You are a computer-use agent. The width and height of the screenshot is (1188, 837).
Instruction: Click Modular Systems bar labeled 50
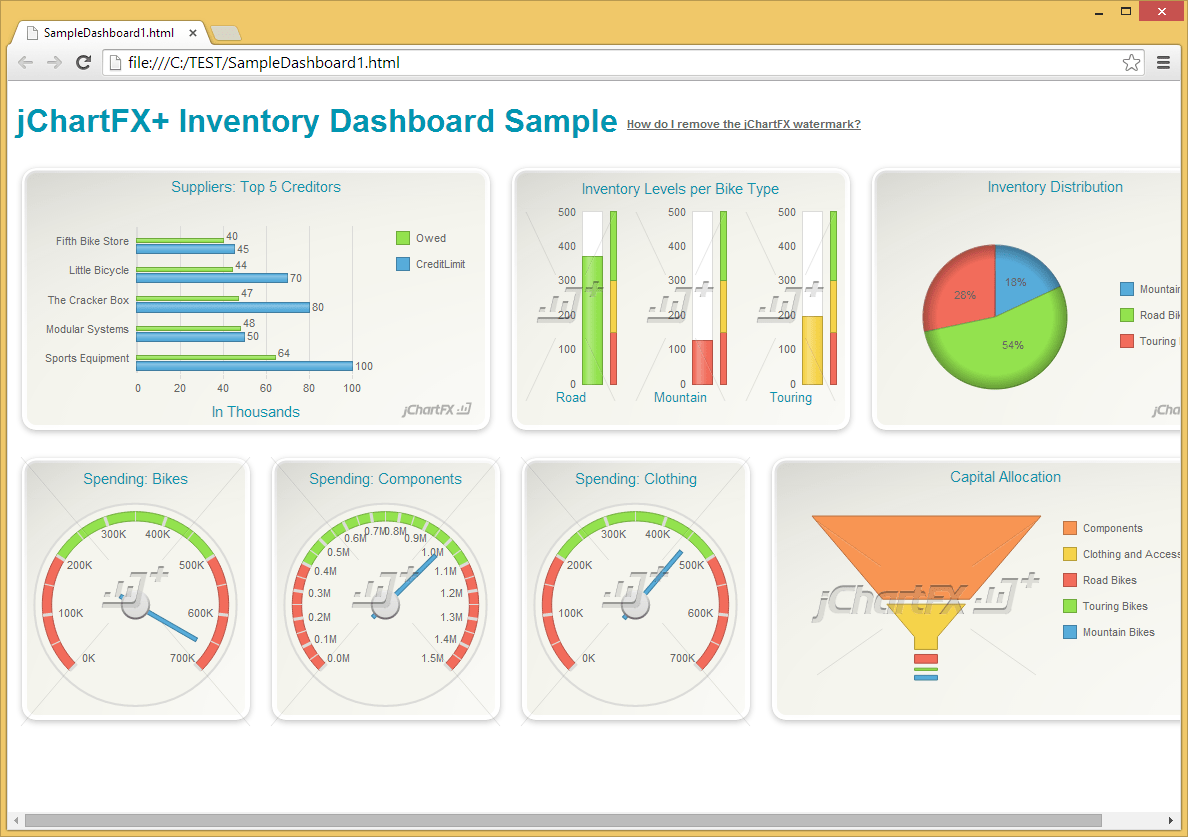190,336
